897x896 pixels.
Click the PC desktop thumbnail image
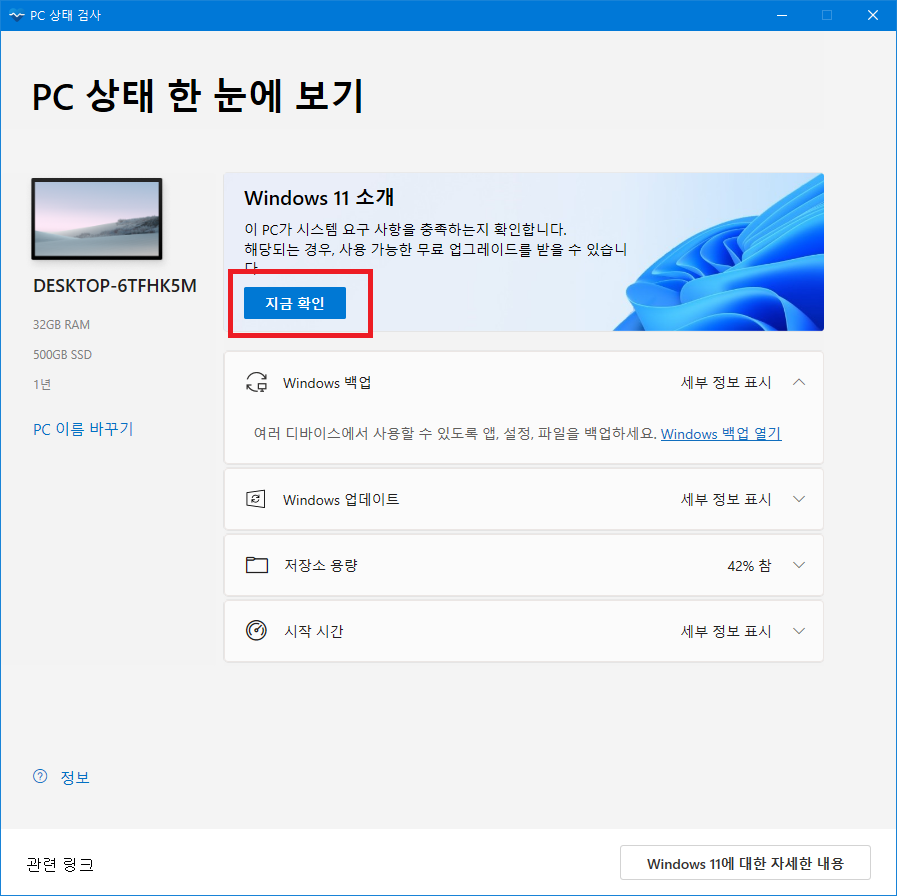point(97,219)
